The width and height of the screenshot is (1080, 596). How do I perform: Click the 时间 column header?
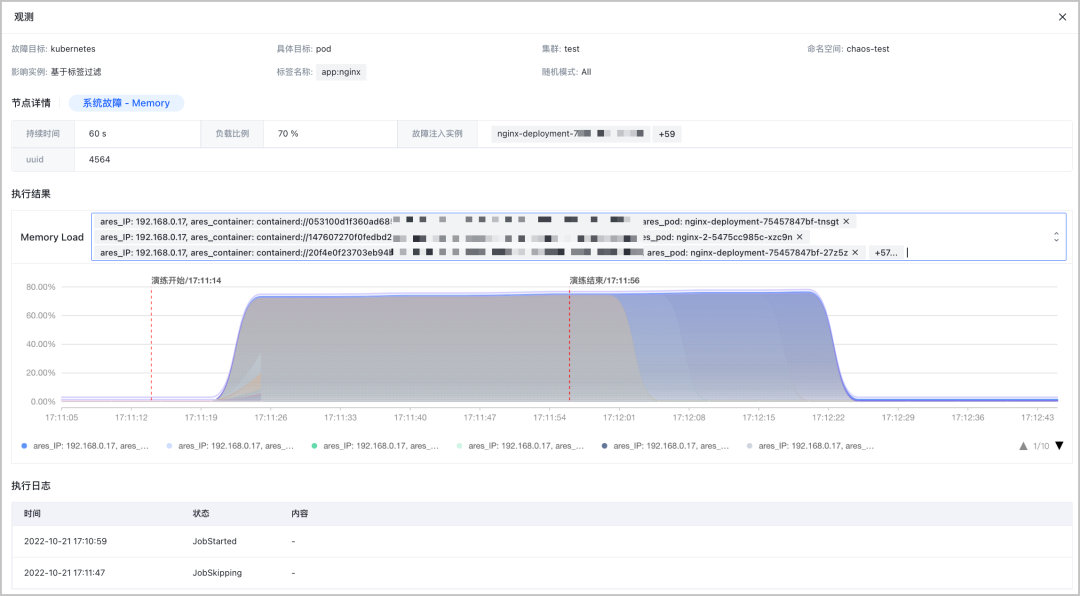[x=32, y=513]
